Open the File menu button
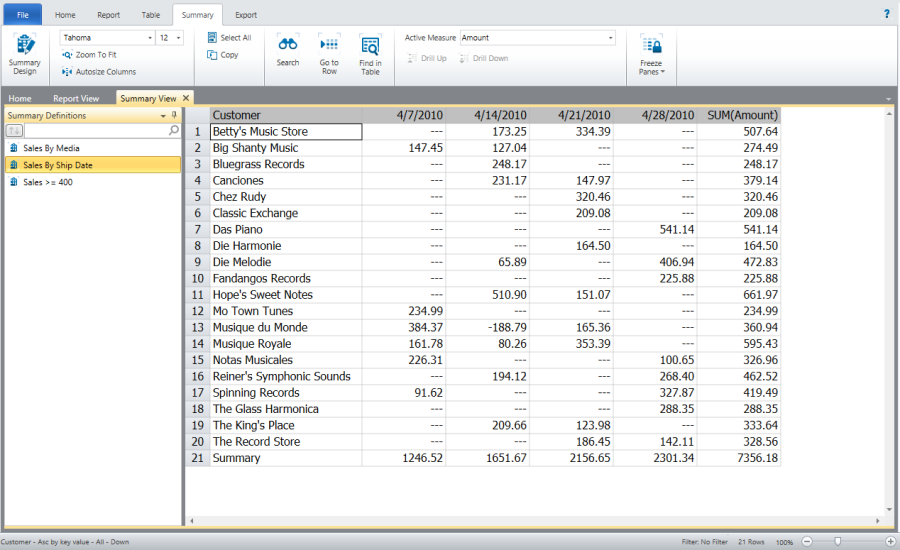 [x=22, y=15]
